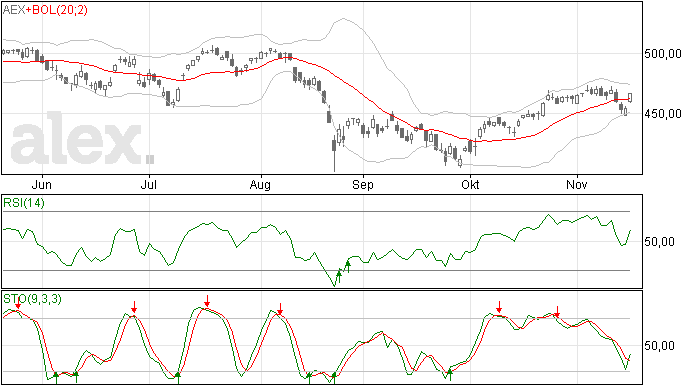690x387 pixels.
Task: Click the last red sell arrow in STO panel
Action: pos(557,312)
